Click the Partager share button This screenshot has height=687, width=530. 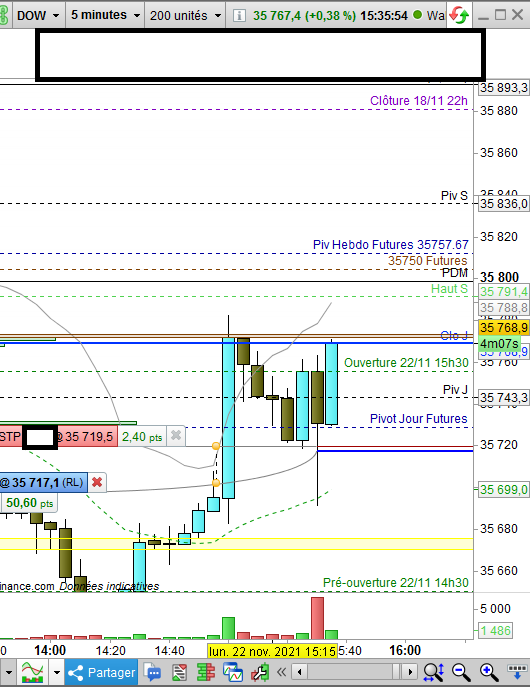[x=102, y=672]
